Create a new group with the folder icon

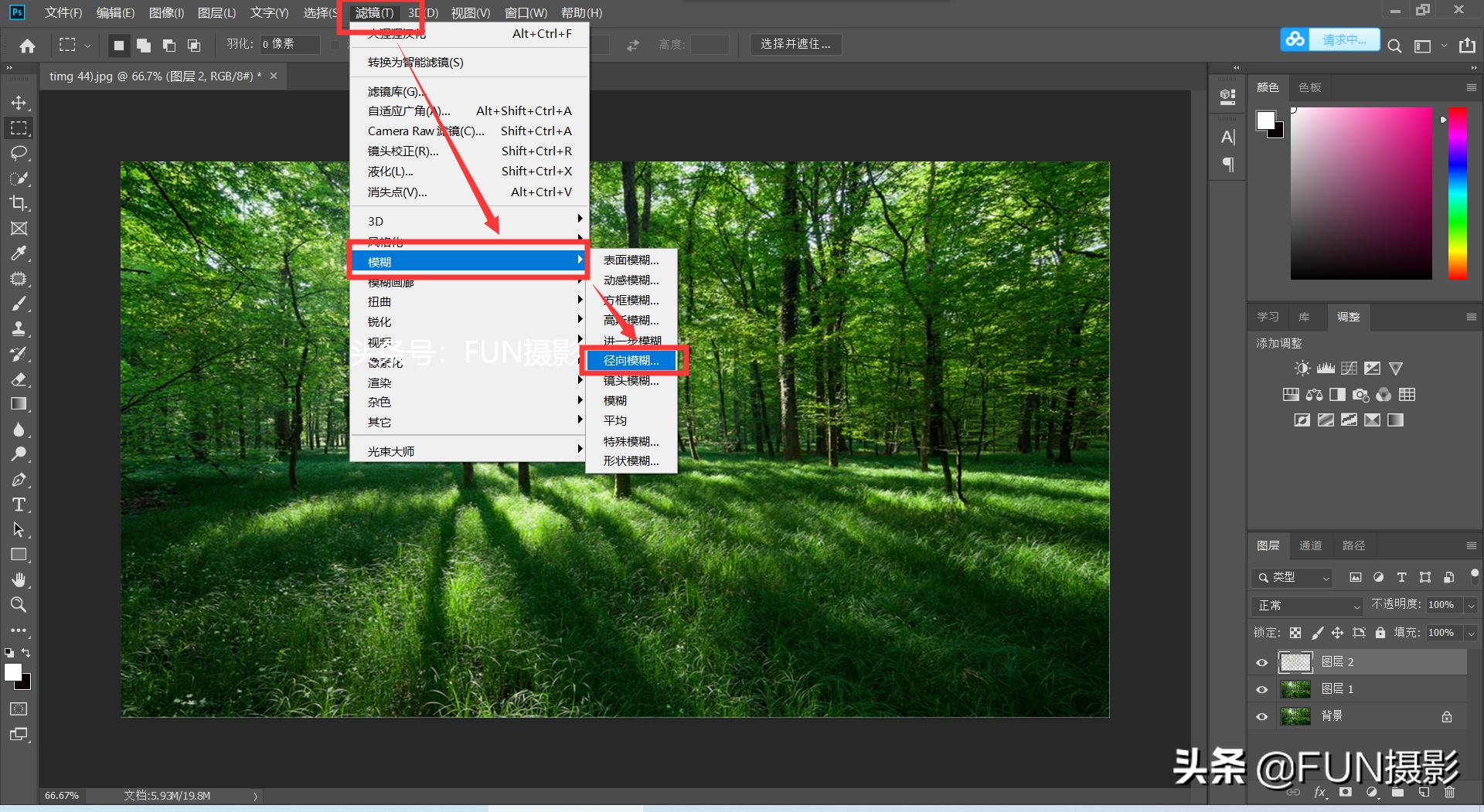[x=1397, y=792]
